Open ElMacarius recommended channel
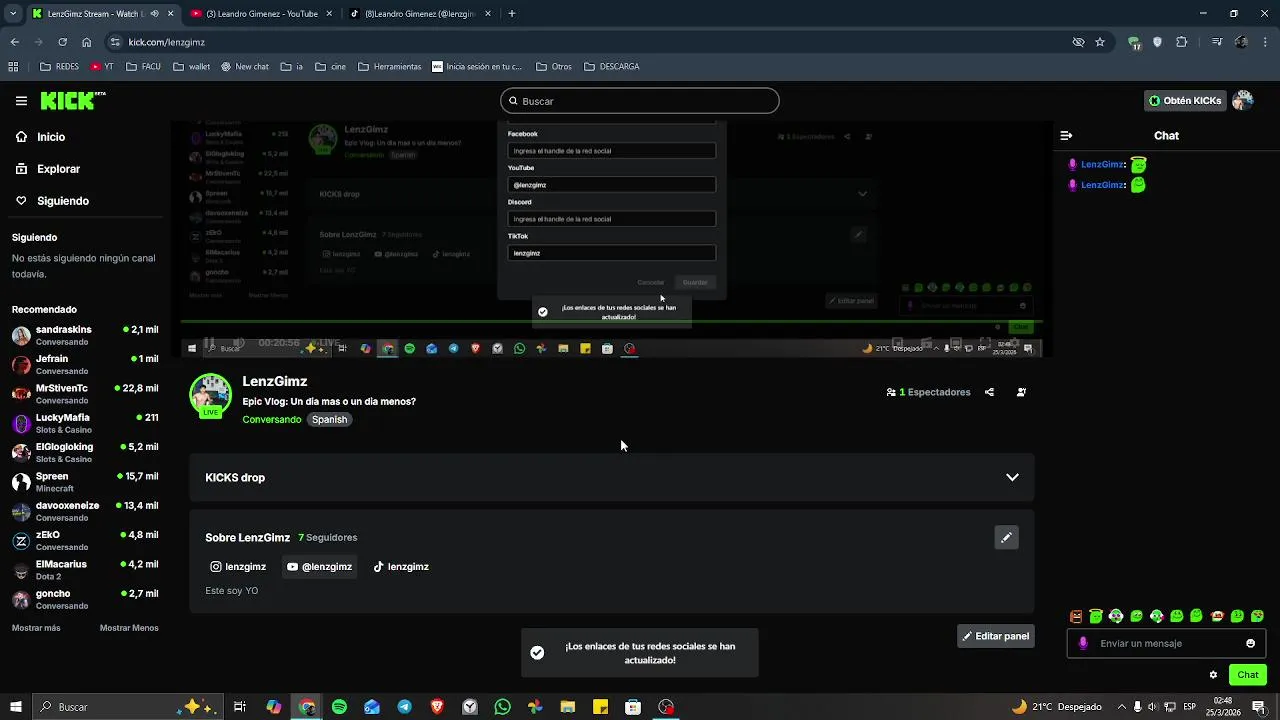This screenshot has width=1280, height=720. click(x=85, y=570)
